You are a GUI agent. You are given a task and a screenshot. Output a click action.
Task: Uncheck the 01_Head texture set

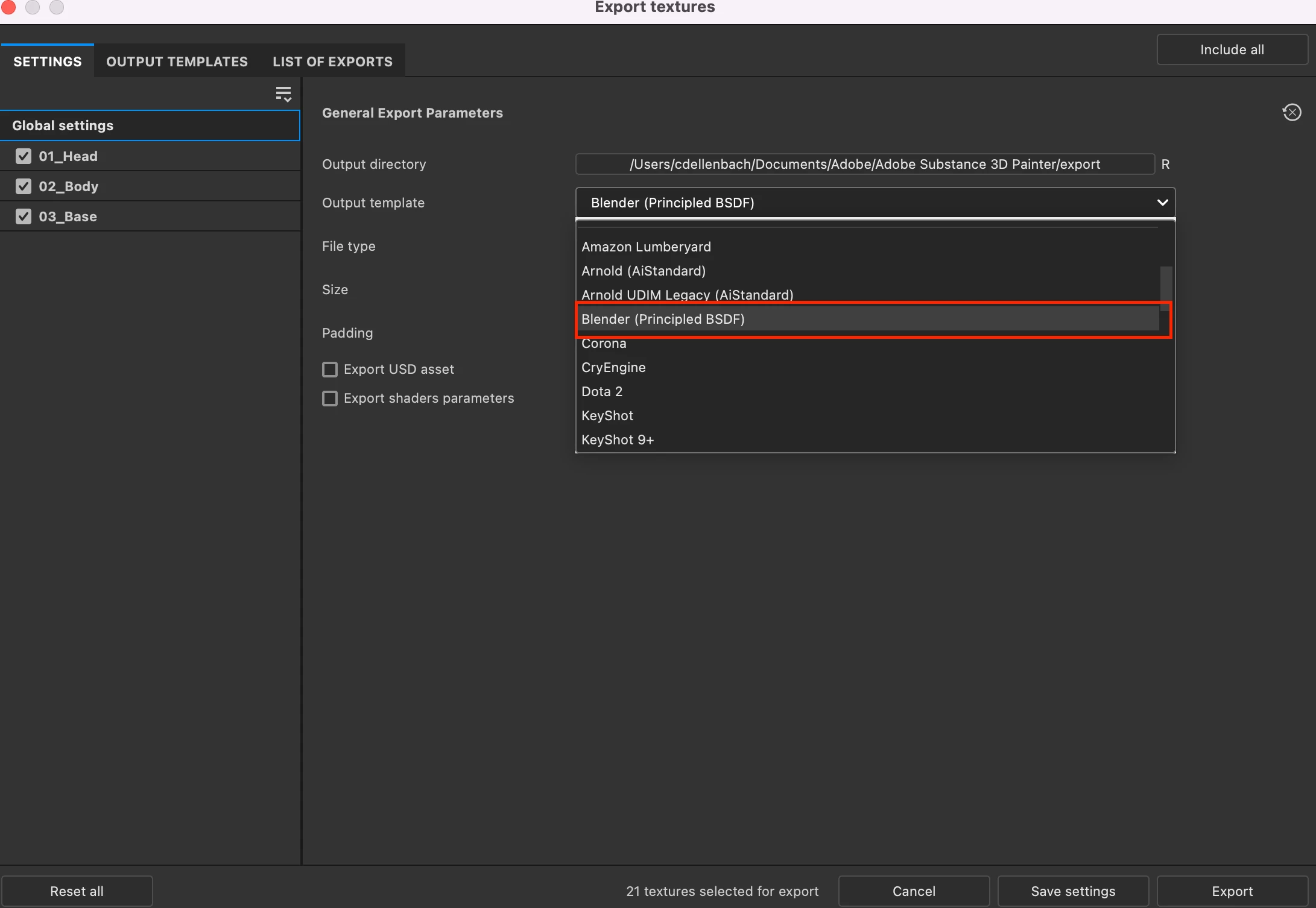coord(24,156)
